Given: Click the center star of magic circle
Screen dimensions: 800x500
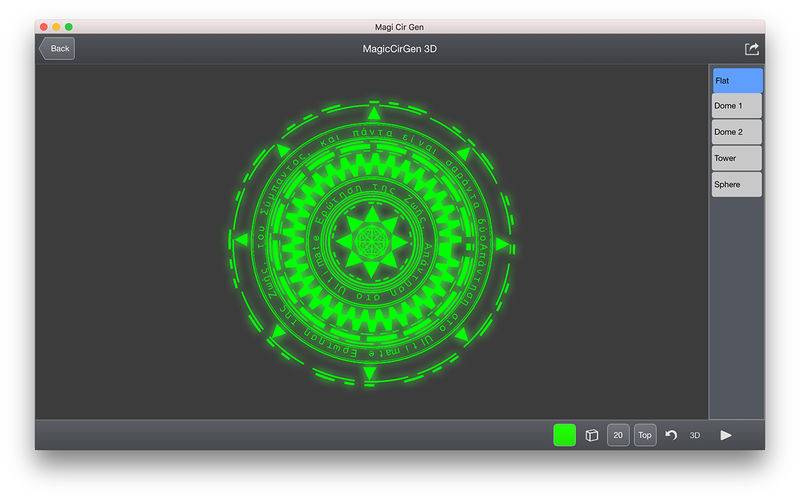Looking at the screenshot, I should (x=370, y=243).
